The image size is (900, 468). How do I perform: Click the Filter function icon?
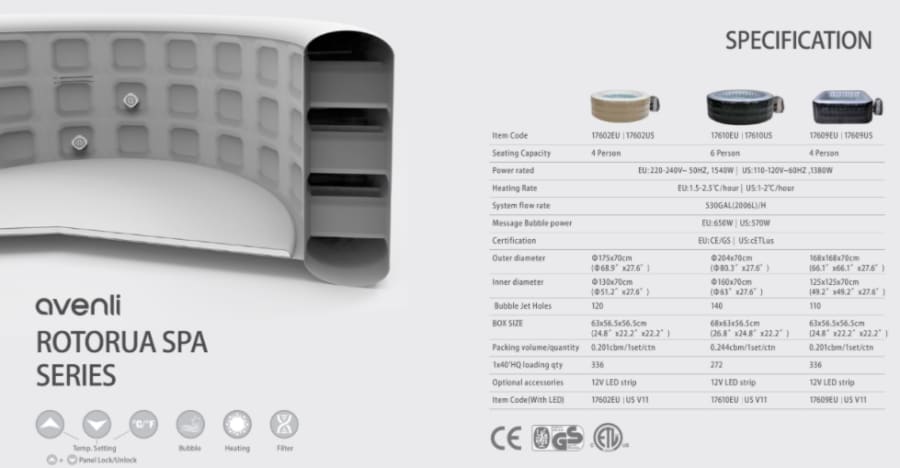coord(285,424)
